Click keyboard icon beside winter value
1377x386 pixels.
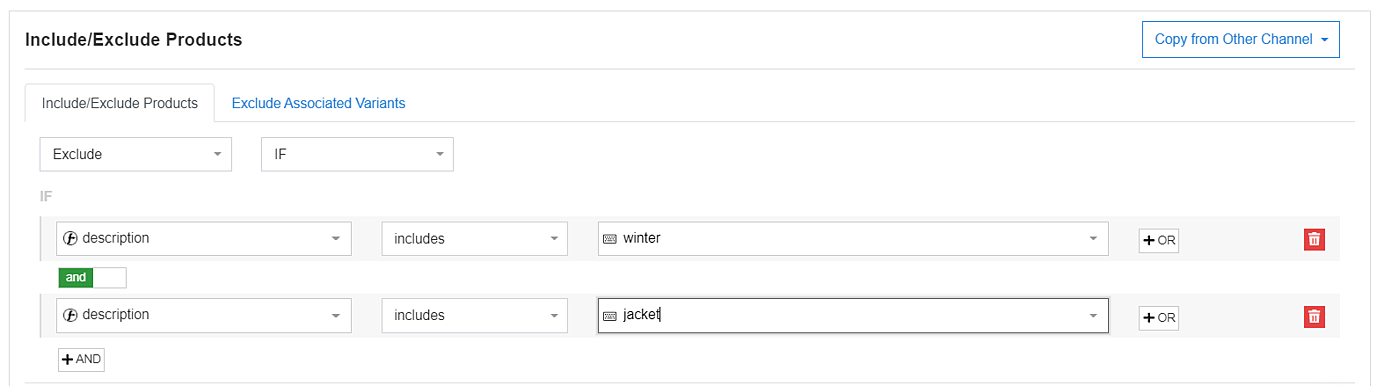click(610, 239)
